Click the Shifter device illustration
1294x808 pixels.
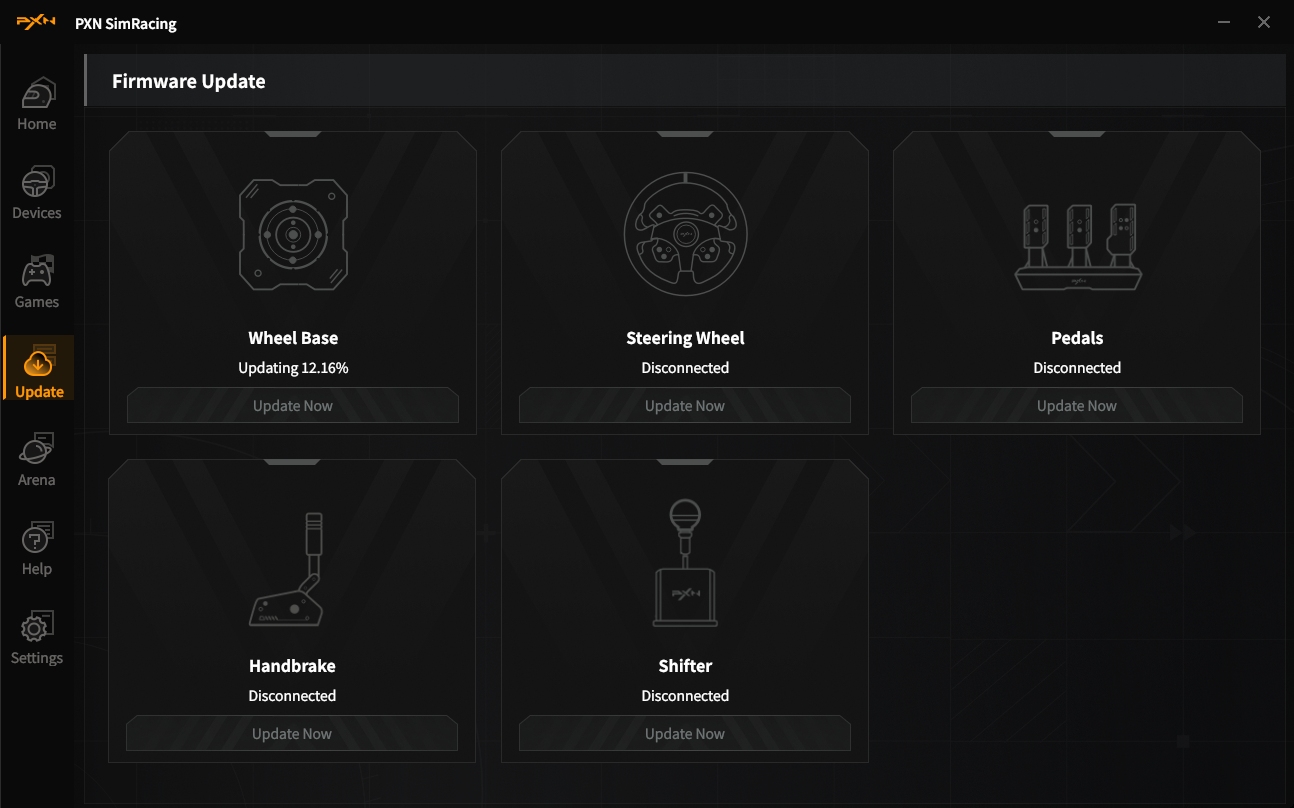(x=685, y=564)
